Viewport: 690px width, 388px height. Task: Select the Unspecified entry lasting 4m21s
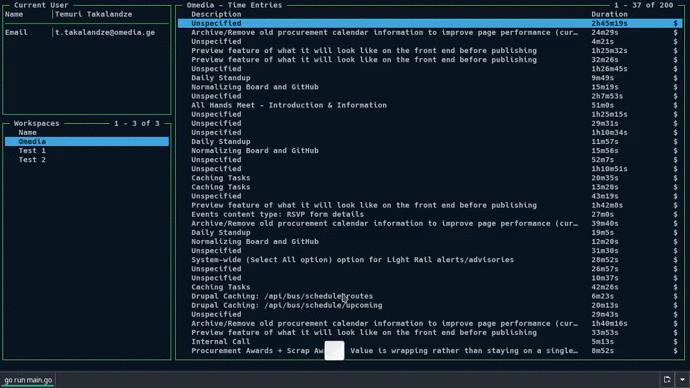click(430, 41)
